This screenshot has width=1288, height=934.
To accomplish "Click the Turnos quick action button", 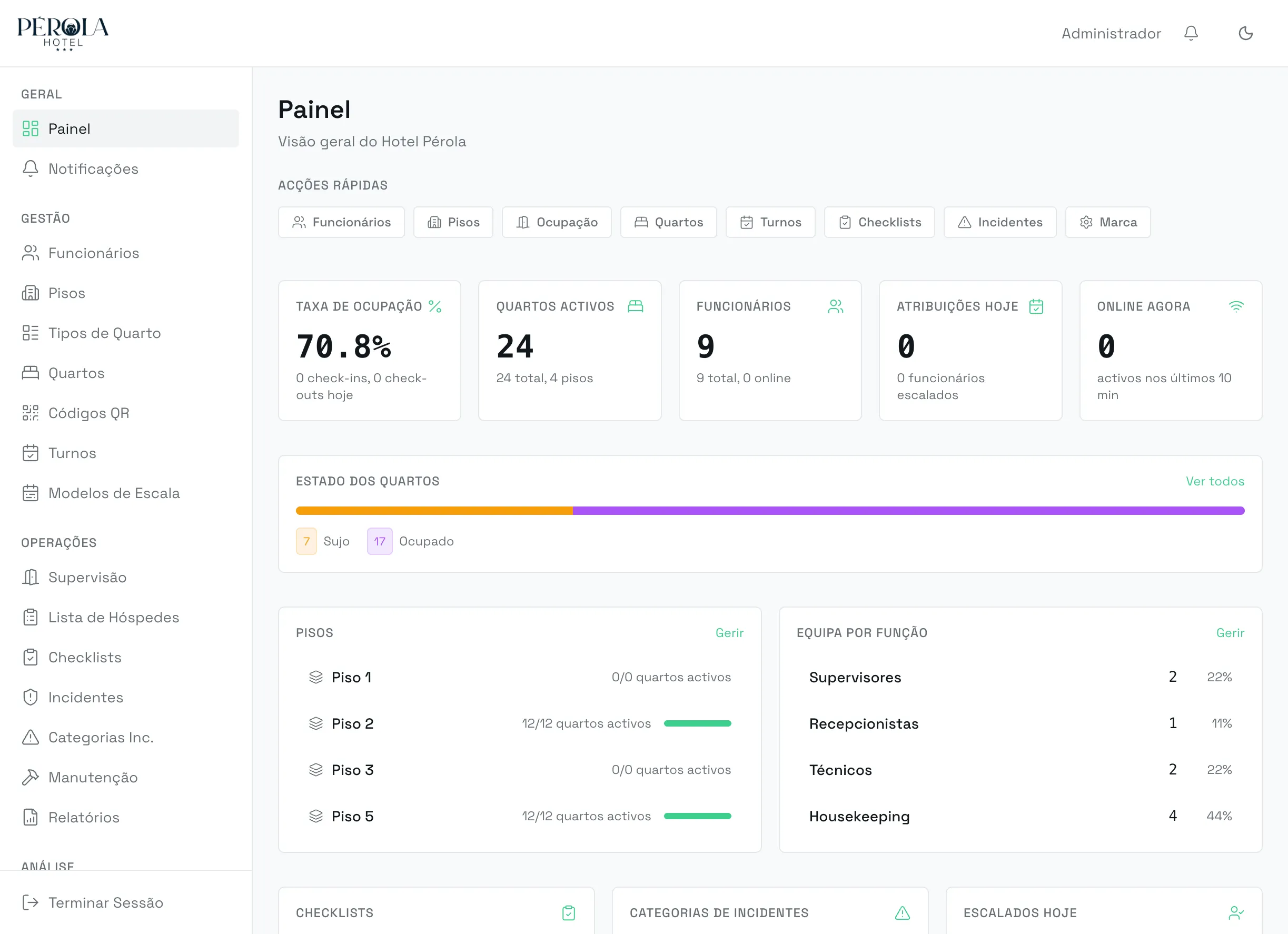I will pyautogui.click(x=771, y=222).
